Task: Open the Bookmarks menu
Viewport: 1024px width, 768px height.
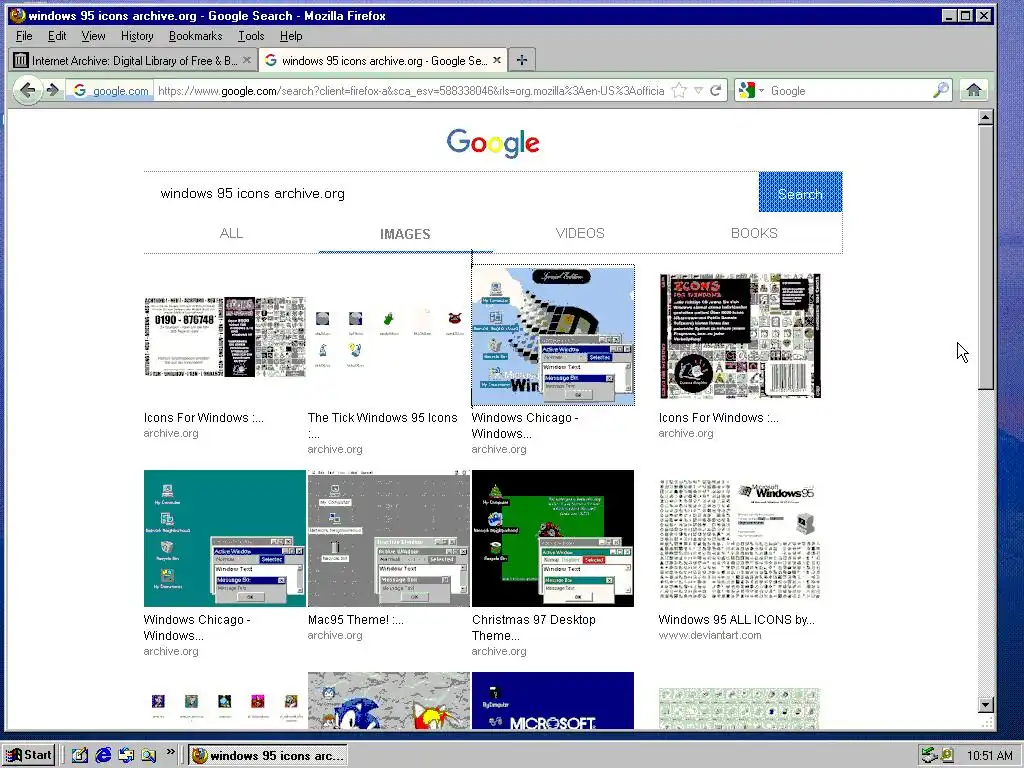Action: (195, 36)
